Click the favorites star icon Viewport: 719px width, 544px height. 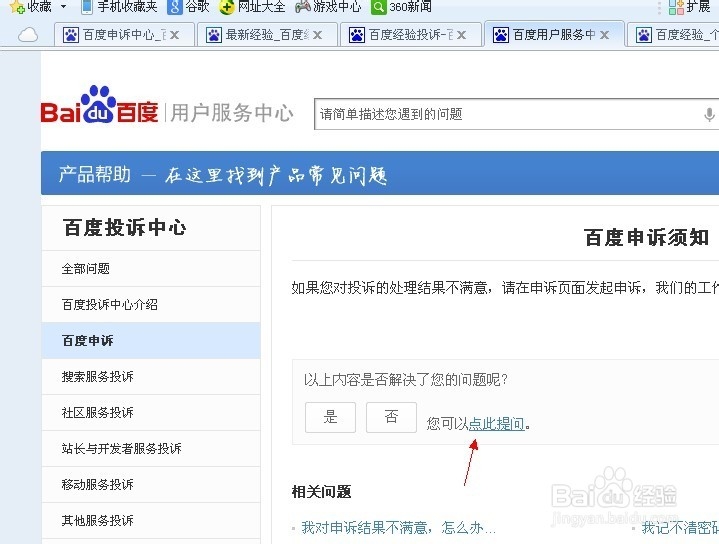pos(17,7)
